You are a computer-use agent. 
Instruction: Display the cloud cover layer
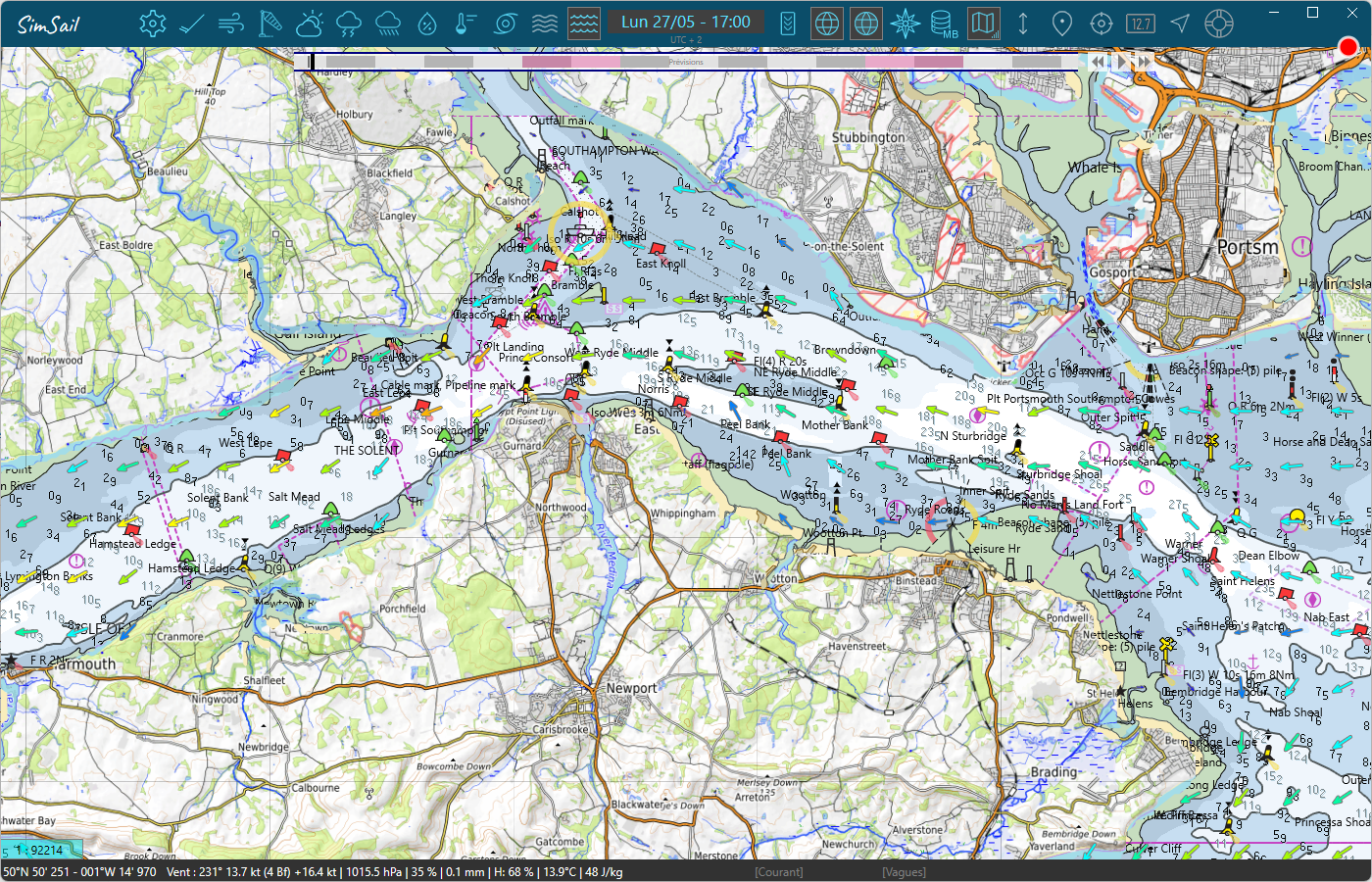(310, 24)
